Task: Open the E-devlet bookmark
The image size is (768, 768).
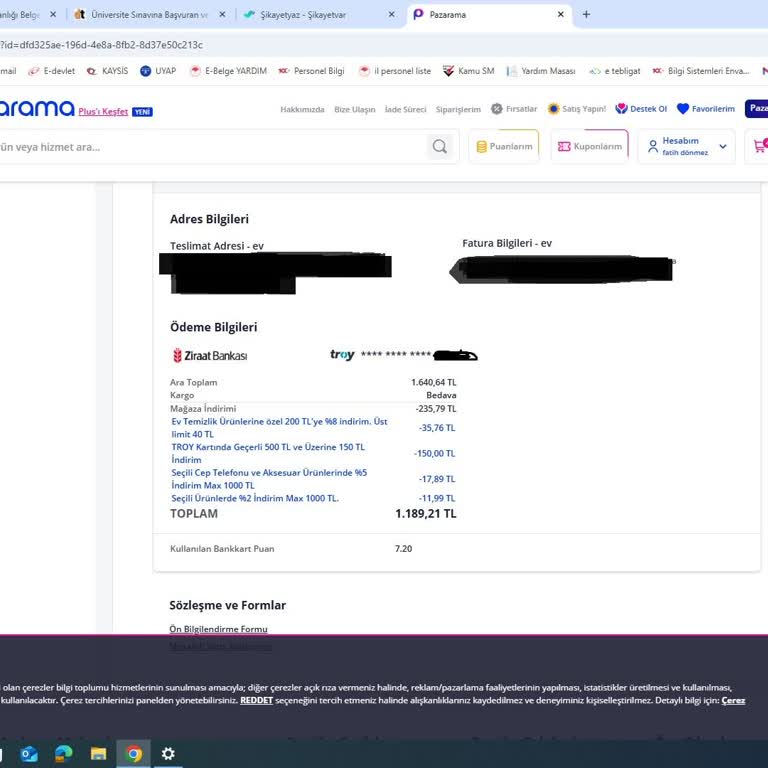Action: click(53, 71)
